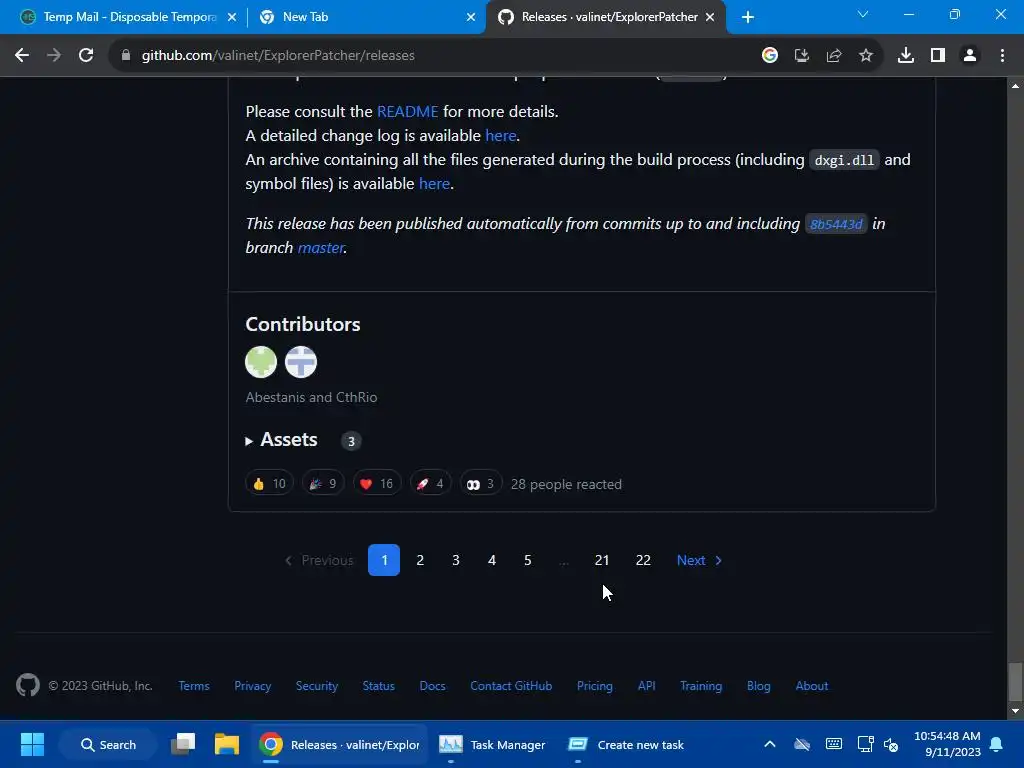Go to releases page 2
The image size is (1024, 768).
[x=420, y=560]
